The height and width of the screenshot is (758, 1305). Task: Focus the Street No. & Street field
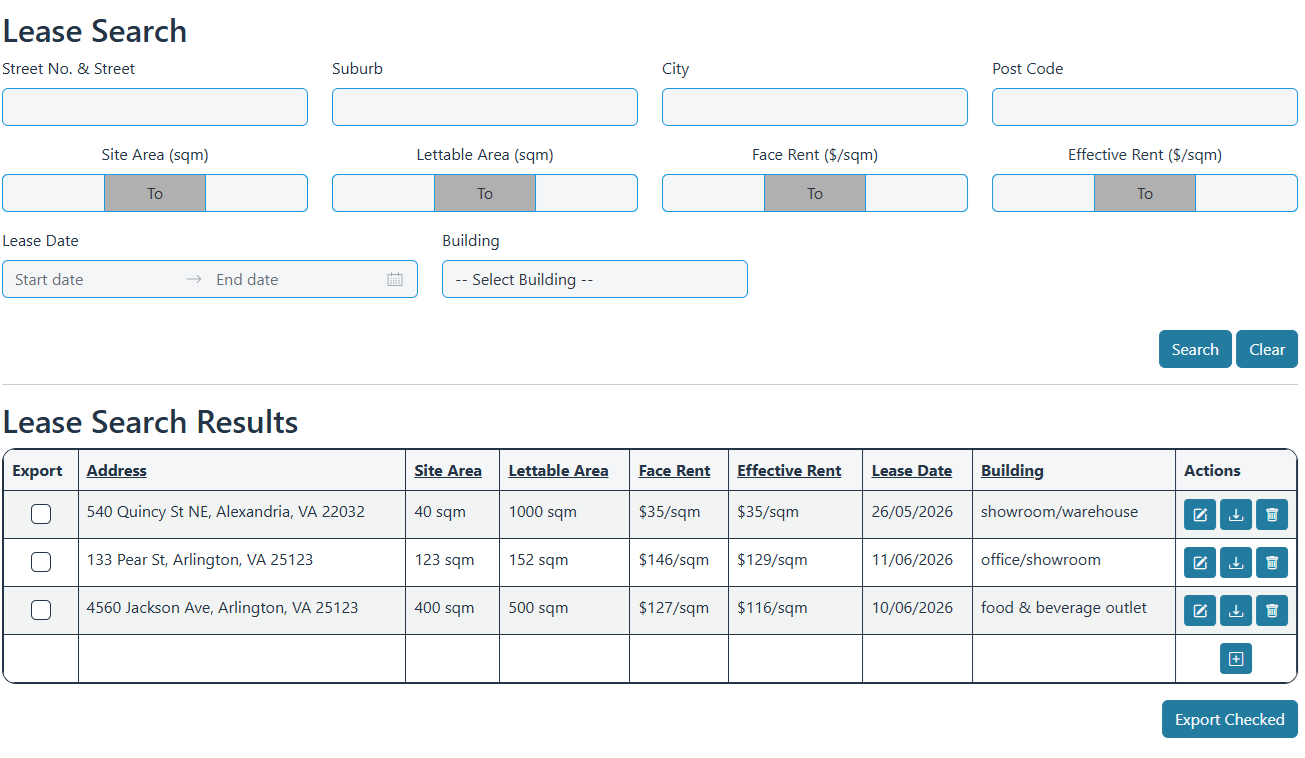[155, 107]
